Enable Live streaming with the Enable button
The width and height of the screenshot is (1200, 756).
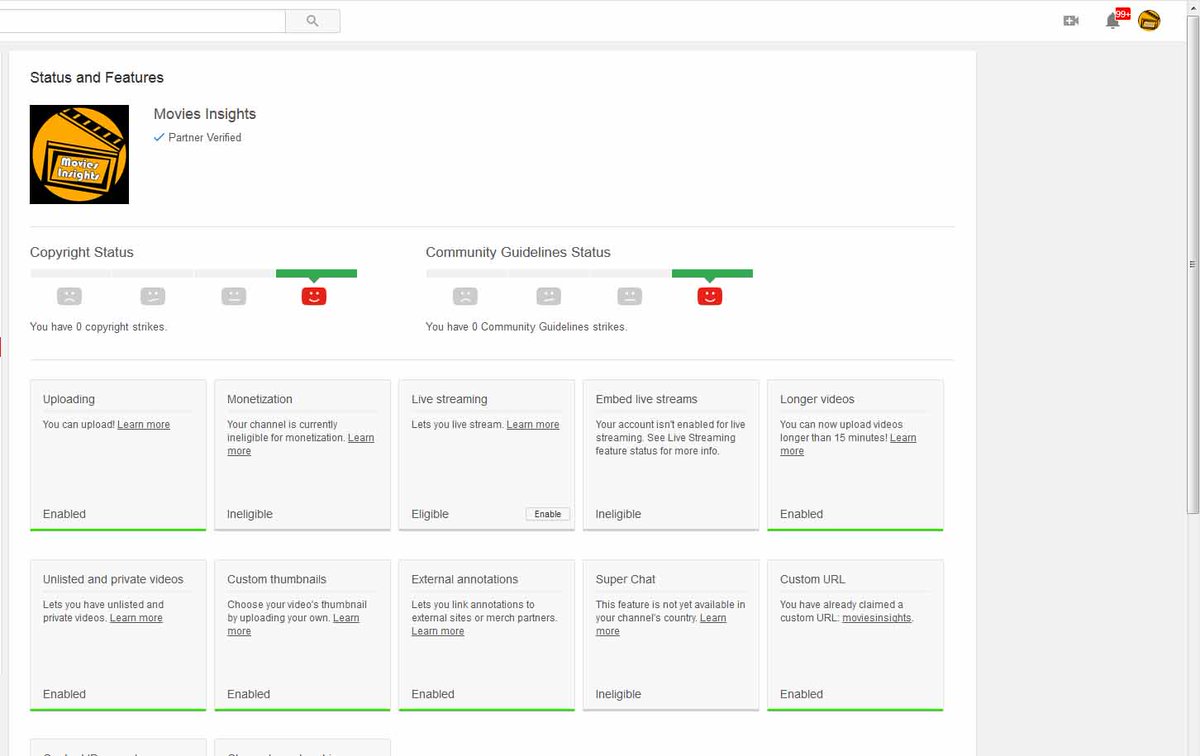[x=548, y=514]
